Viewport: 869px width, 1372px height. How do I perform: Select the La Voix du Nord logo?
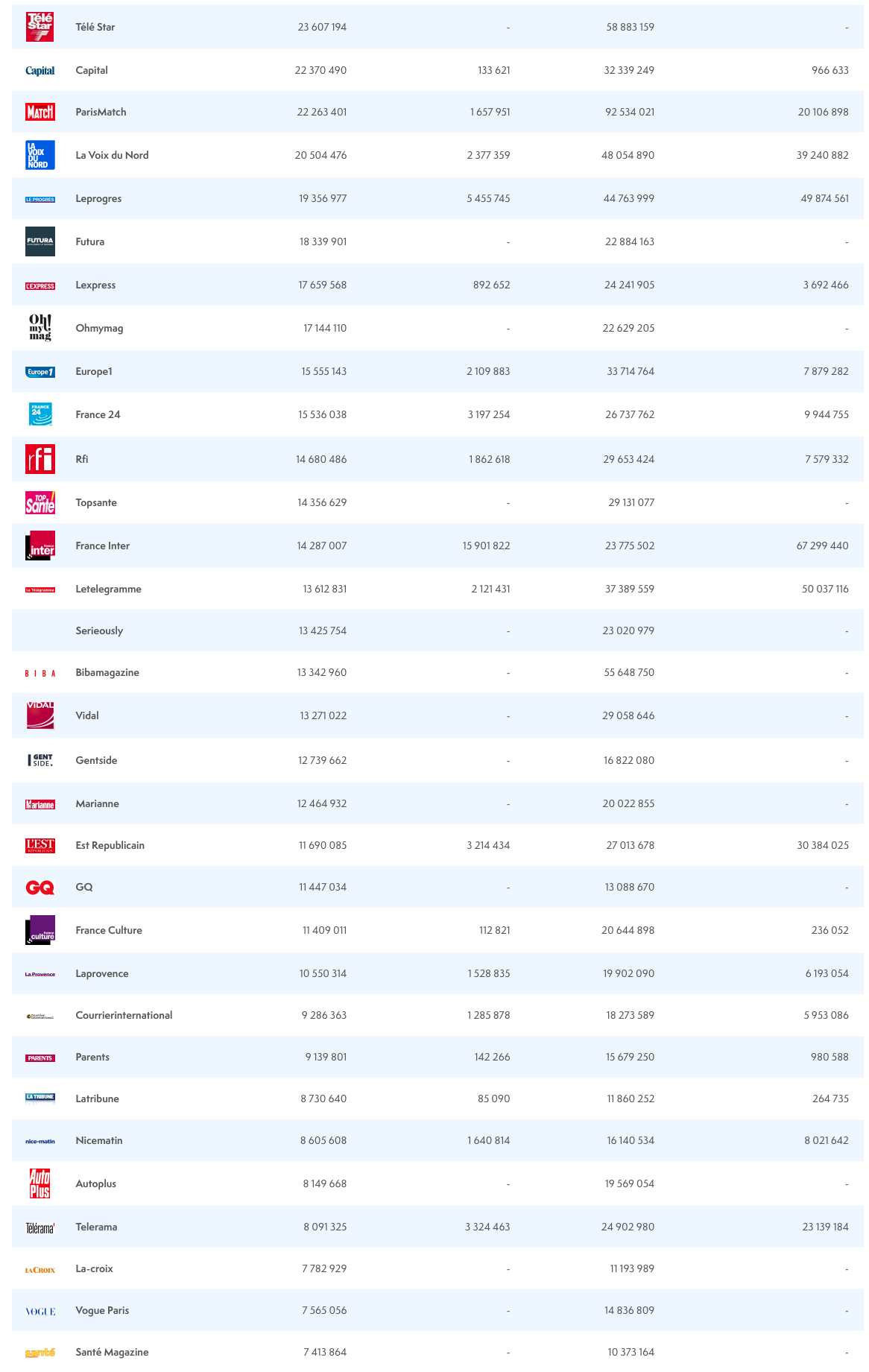(39, 155)
